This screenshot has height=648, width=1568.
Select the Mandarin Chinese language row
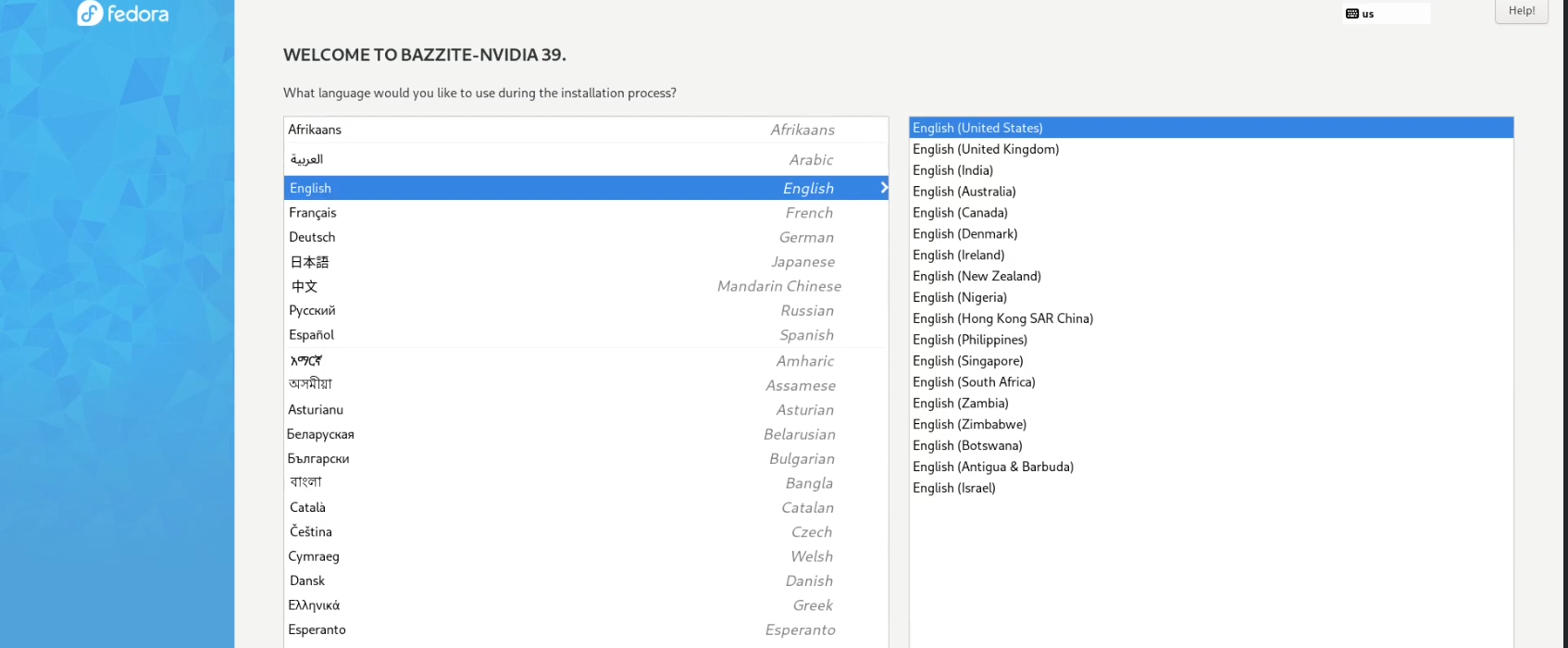(x=586, y=286)
